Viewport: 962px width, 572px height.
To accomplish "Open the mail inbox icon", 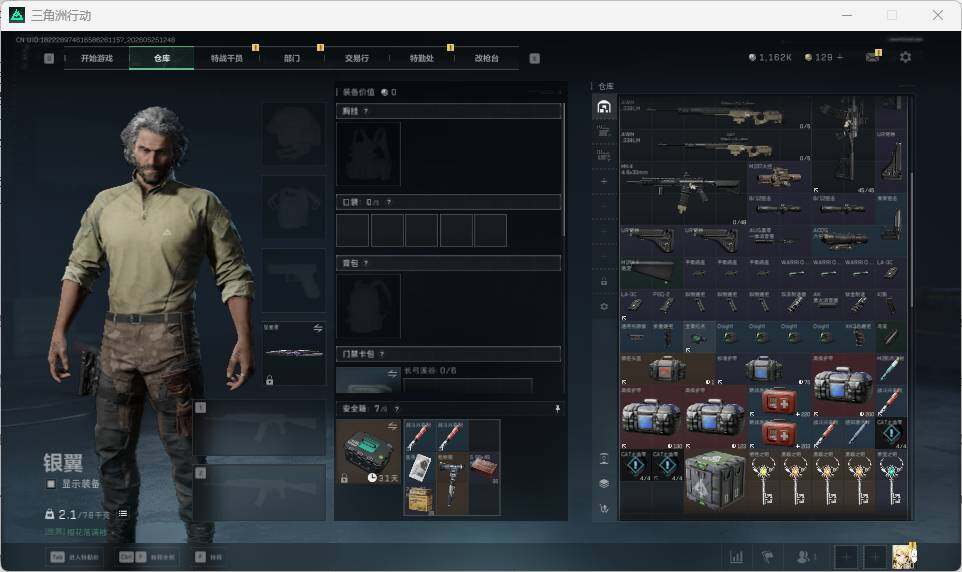I will coord(872,57).
